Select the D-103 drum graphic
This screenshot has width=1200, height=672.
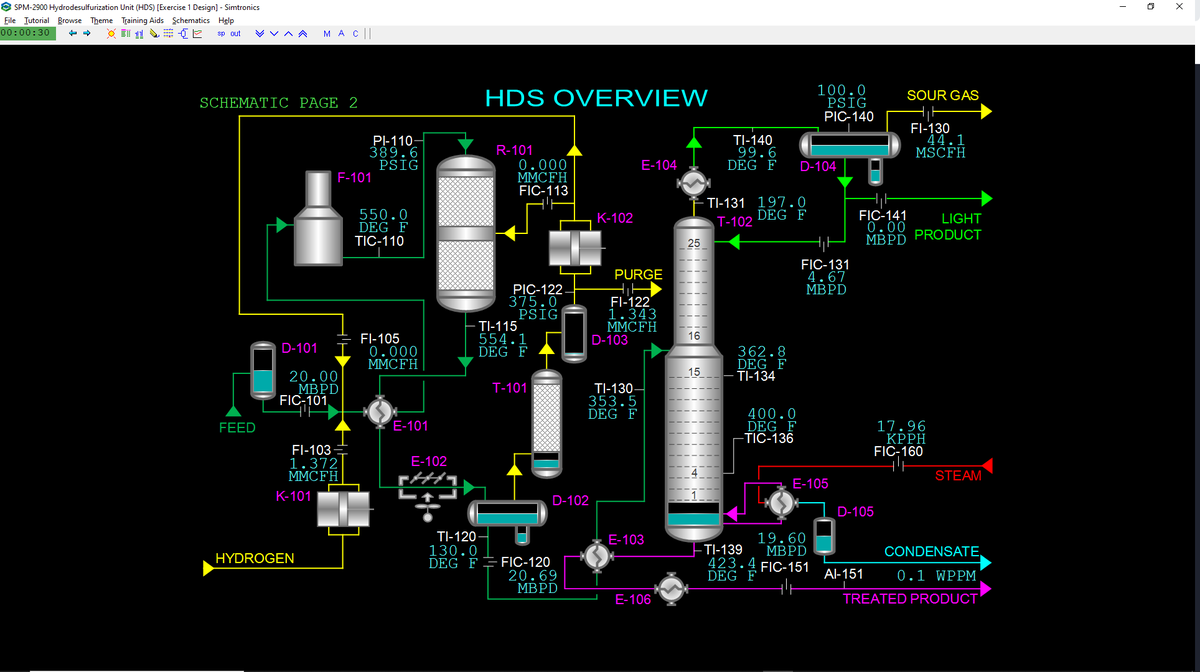click(x=574, y=333)
